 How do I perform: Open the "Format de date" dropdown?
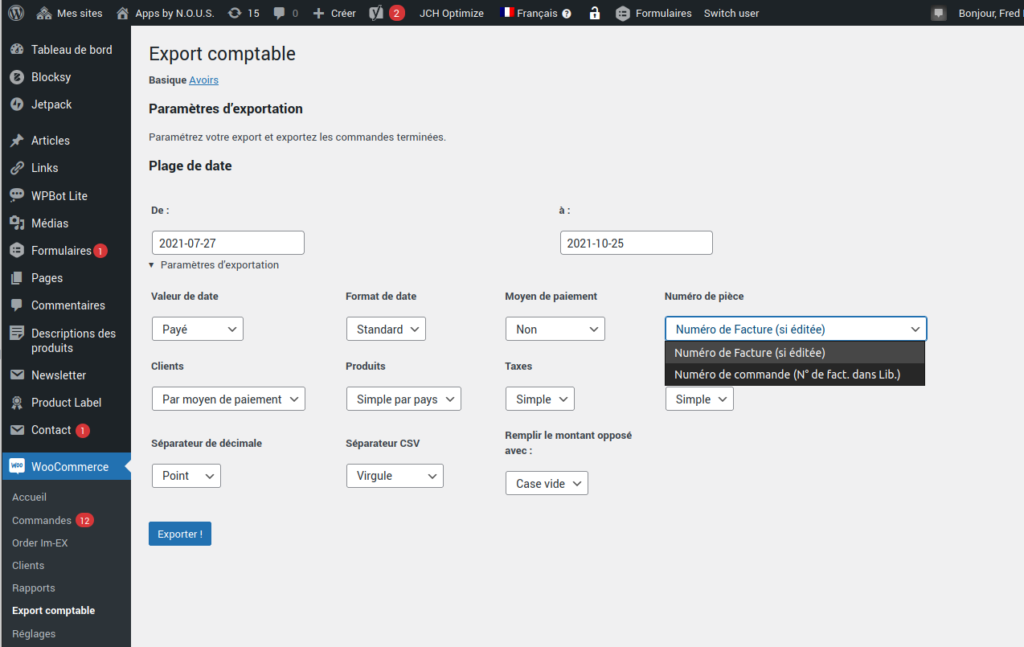click(x=386, y=328)
